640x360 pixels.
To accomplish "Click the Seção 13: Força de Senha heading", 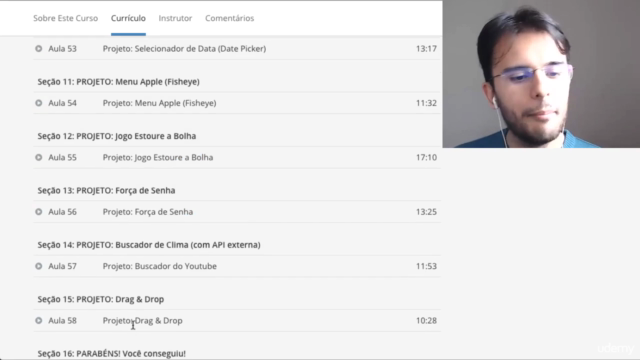I will (106, 190).
